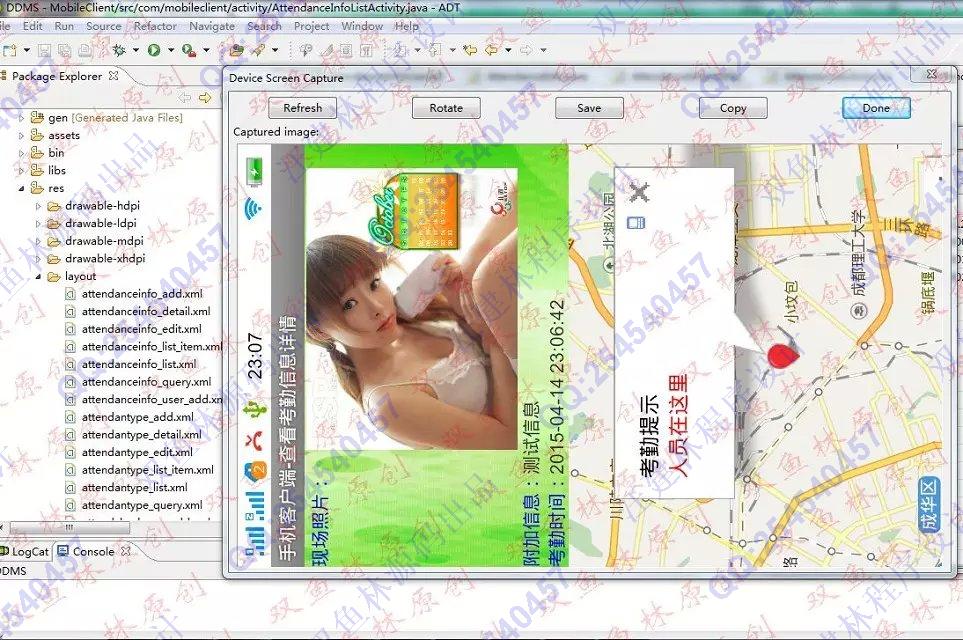Expand the drawable-xhdpi folder
This screenshot has width=963, height=640.
click(38, 259)
